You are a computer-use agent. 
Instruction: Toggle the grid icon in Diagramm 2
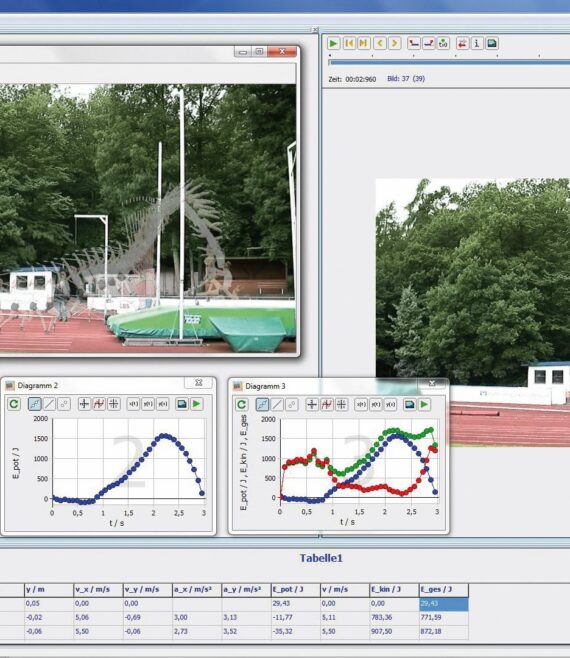(113, 404)
